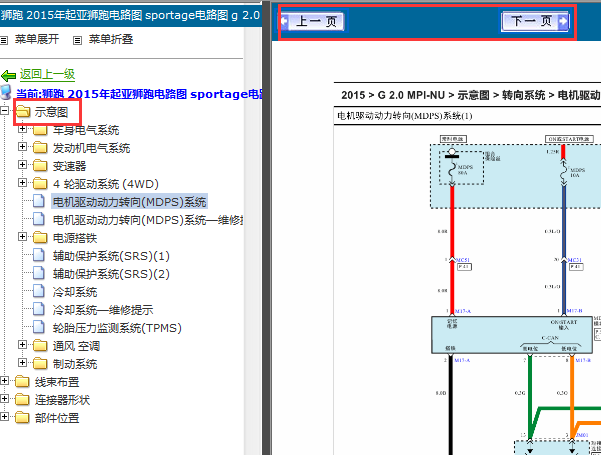Click the 连接器形状 folder icon
This screenshot has height=455, width=601.
click(22, 399)
